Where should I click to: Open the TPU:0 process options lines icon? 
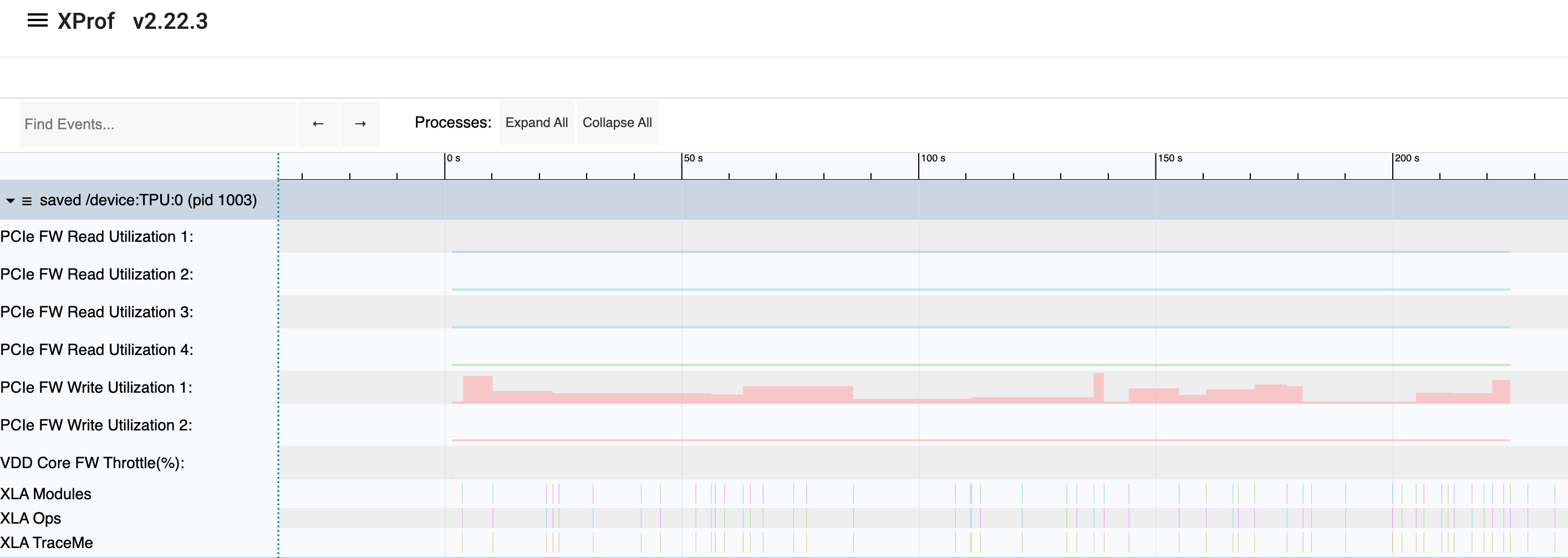27,200
